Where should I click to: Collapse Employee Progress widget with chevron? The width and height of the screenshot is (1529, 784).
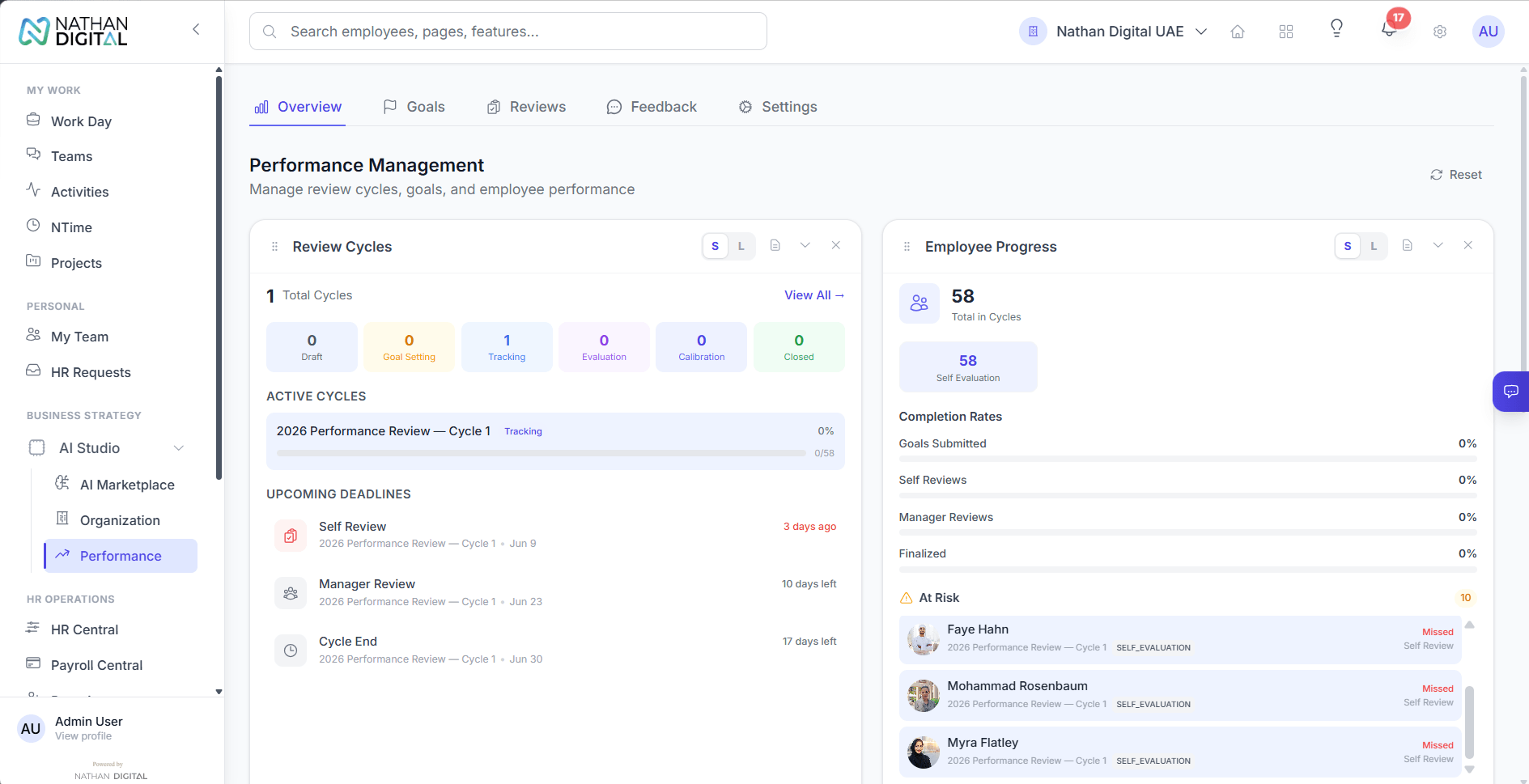click(1438, 245)
